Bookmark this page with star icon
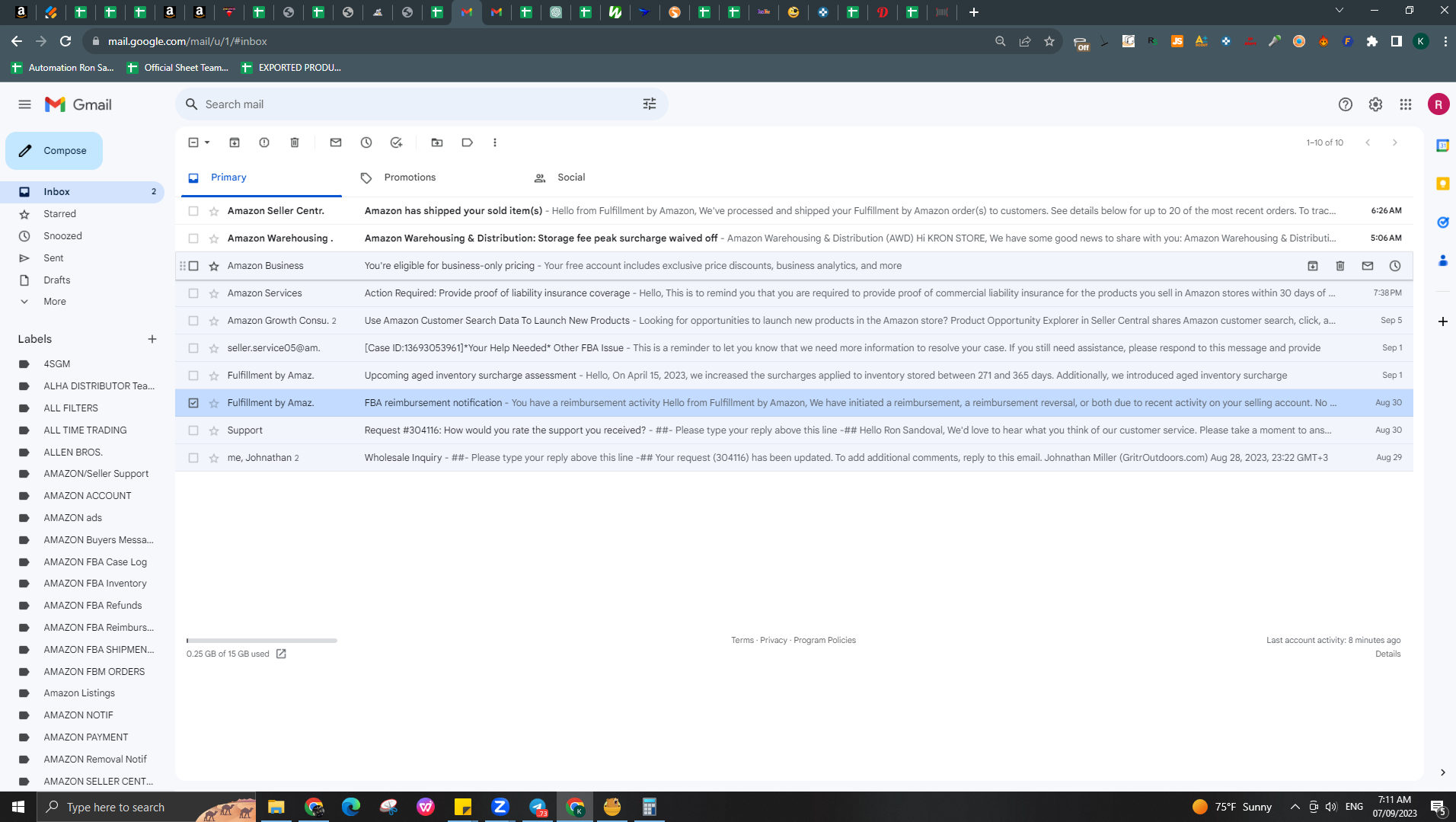Screen dimensions: 1456x822 coord(1049,41)
